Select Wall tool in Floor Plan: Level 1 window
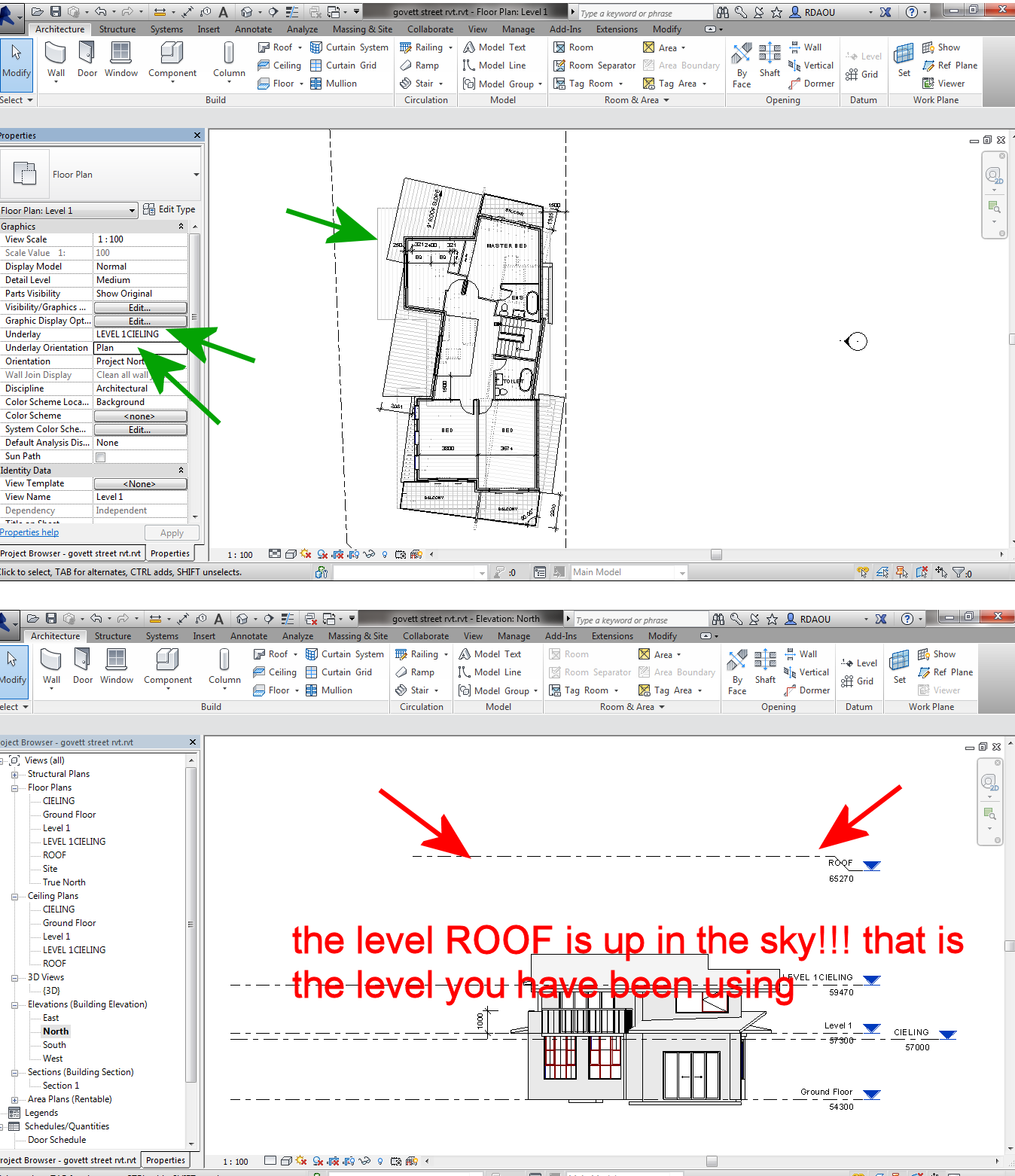 click(x=56, y=60)
